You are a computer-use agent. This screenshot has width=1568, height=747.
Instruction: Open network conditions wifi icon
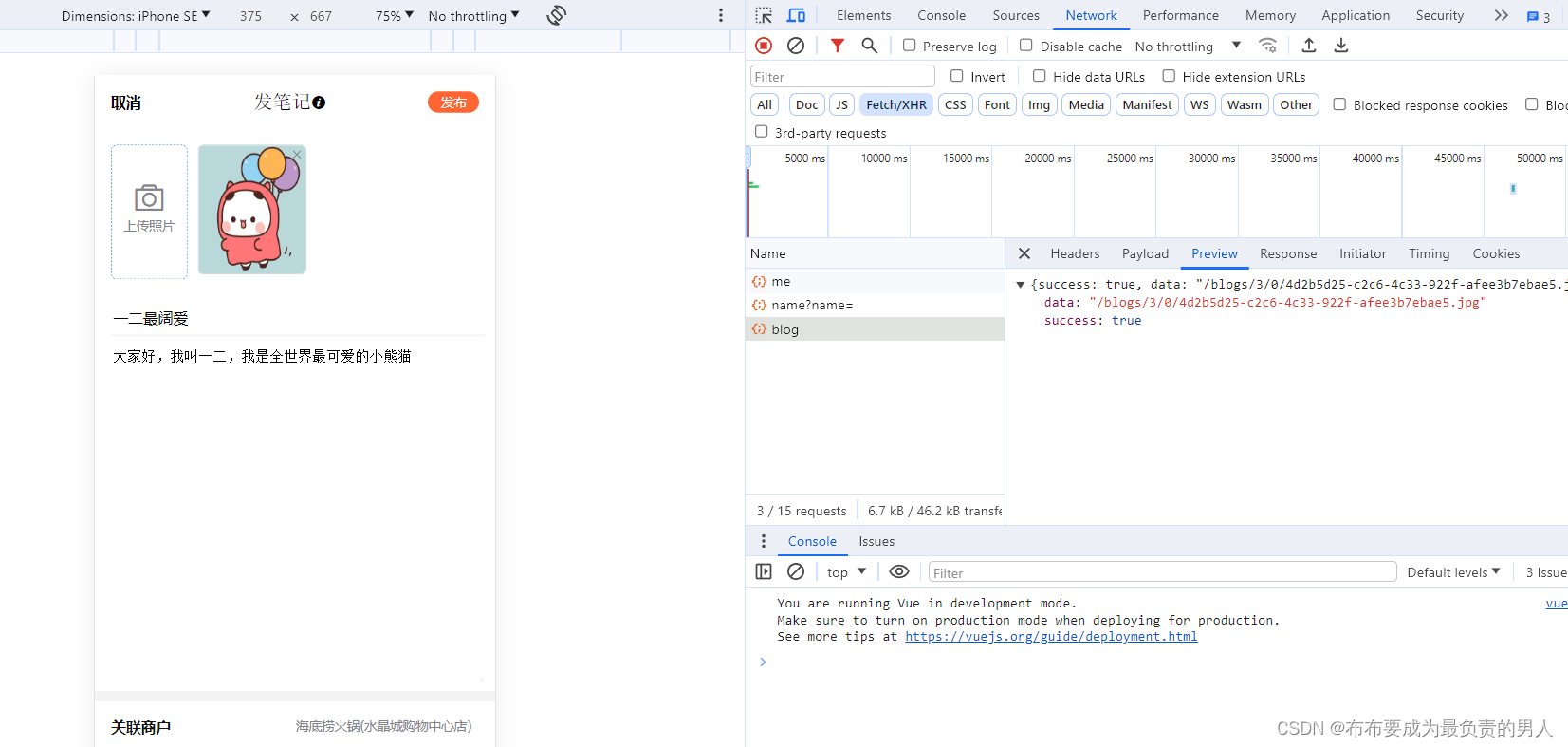[x=1267, y=46]
